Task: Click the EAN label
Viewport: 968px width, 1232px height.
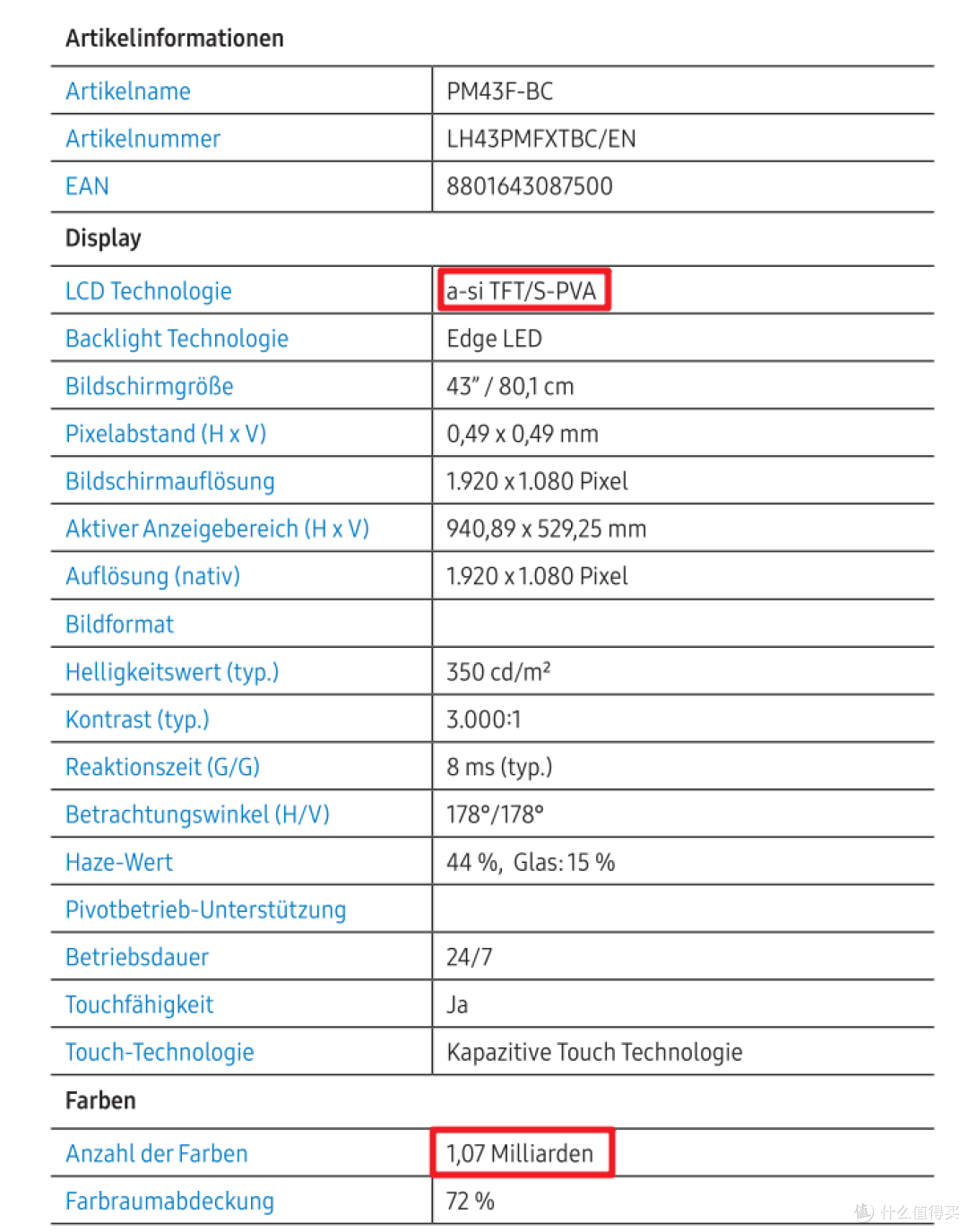Action: pos(87,186)
